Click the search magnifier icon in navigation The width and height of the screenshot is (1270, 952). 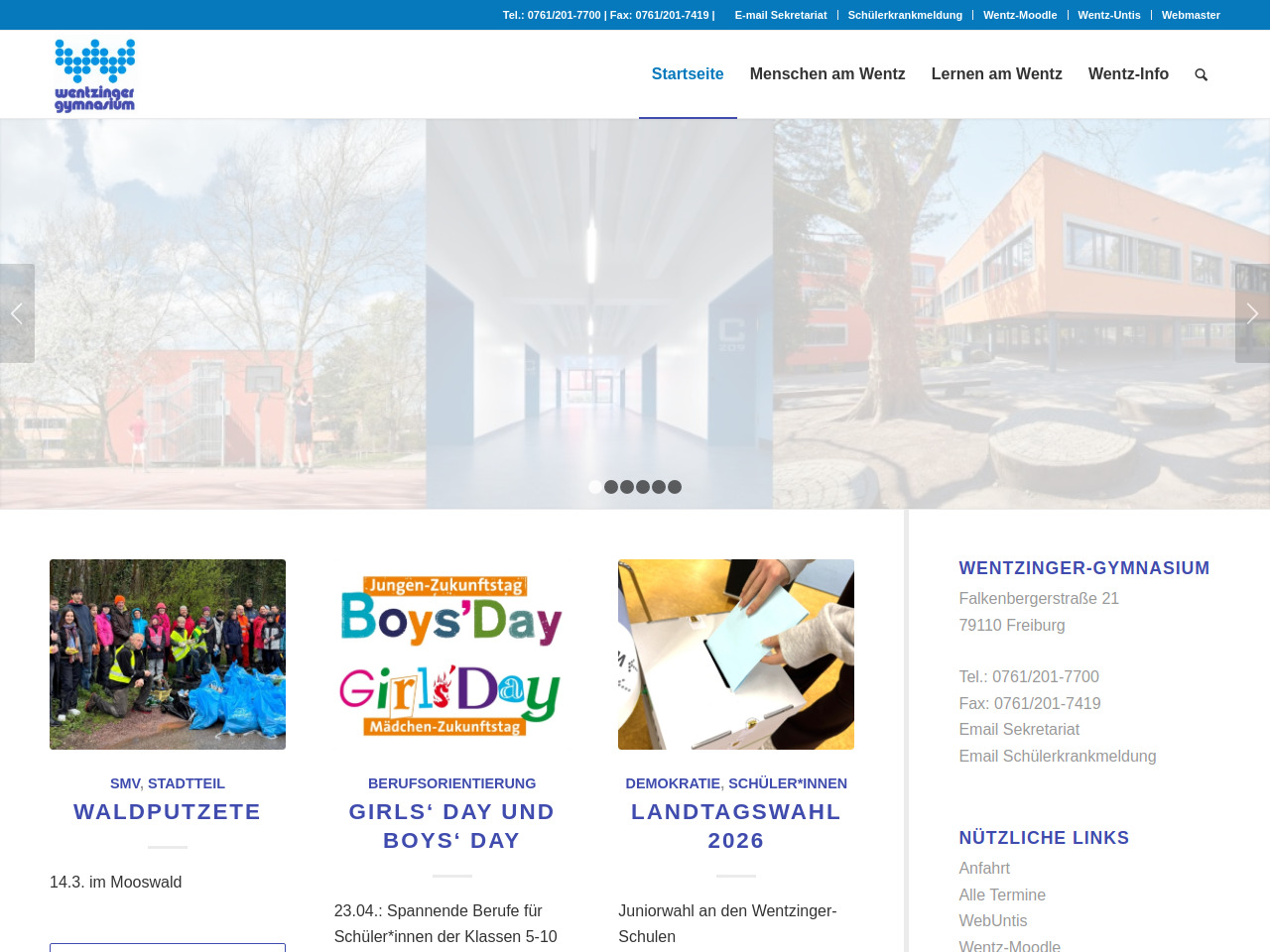(1201, 74)
